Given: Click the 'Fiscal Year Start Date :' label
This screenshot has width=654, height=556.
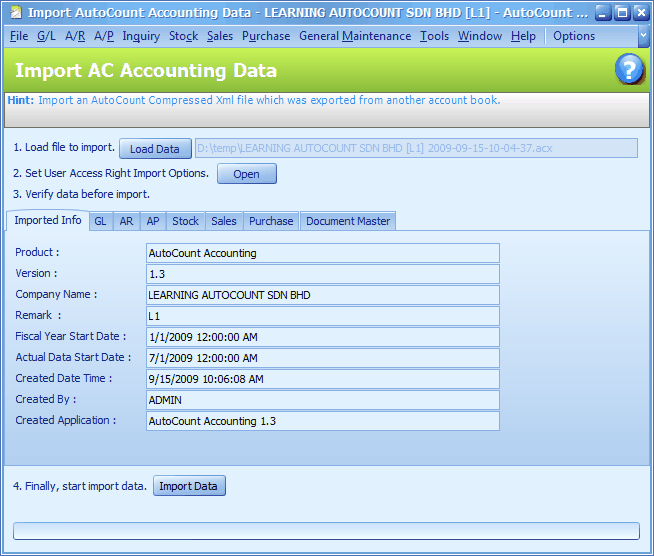Looking at the screenshot, I should coord(71,336).
